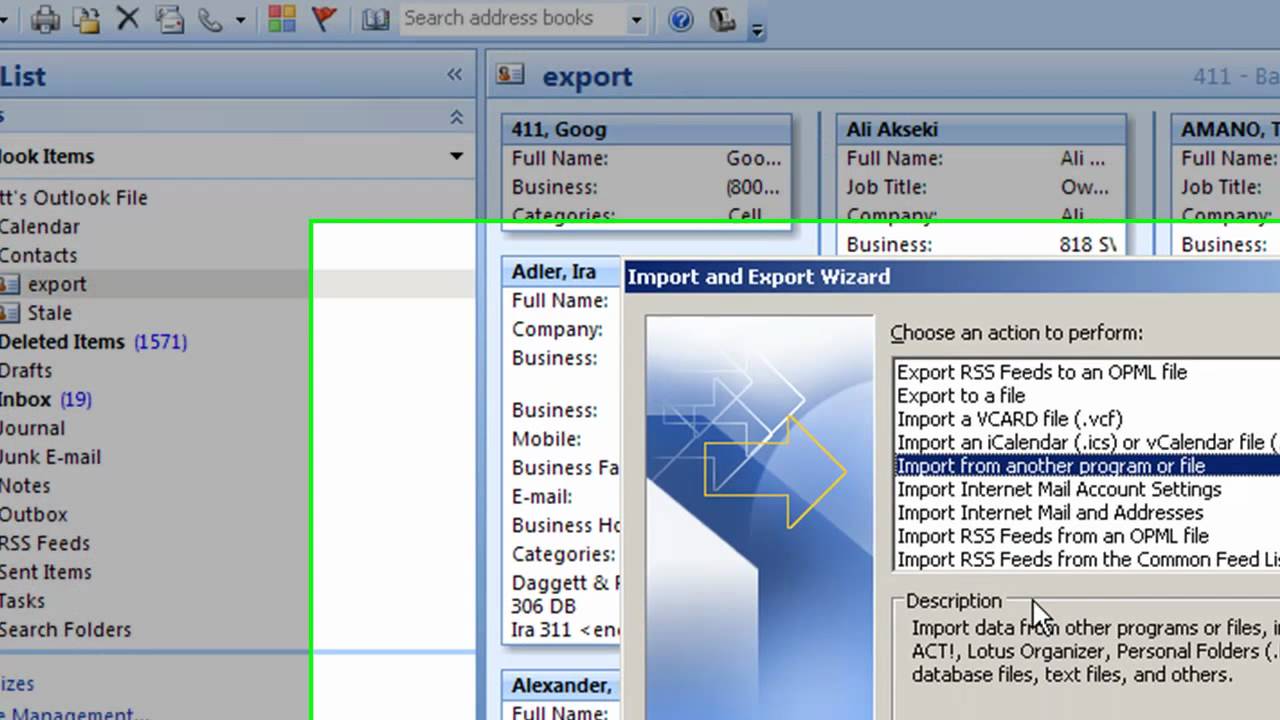Collapse the pane section with up chevrons

[x=456, y=117]
